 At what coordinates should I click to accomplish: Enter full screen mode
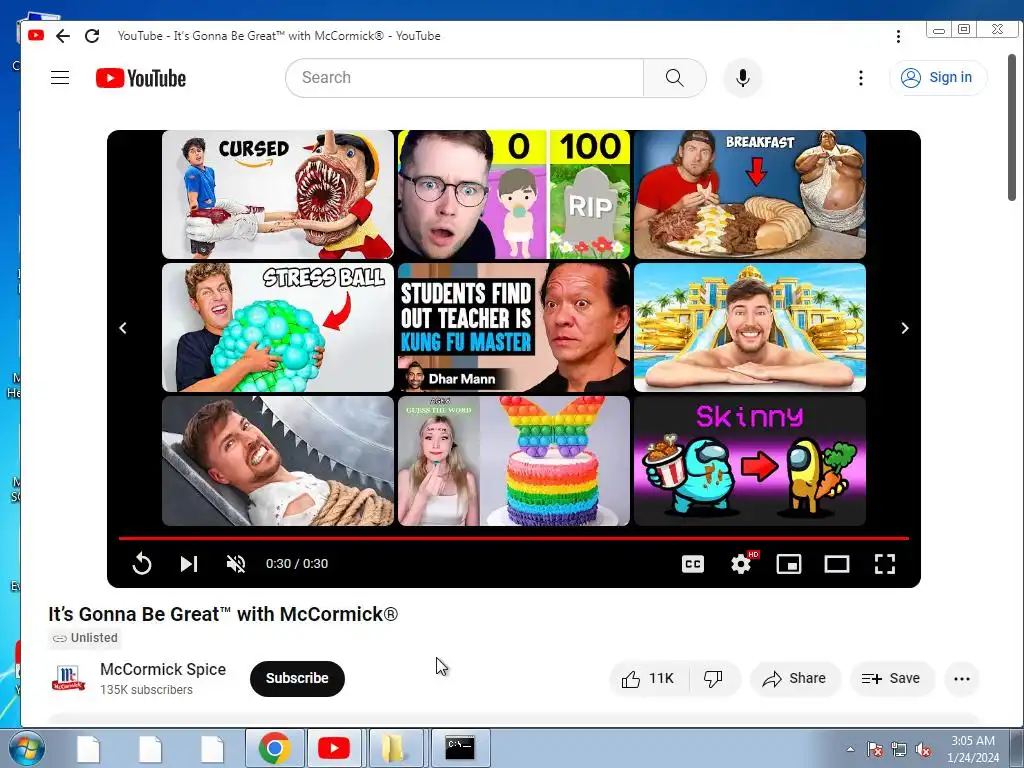point(885,564)
